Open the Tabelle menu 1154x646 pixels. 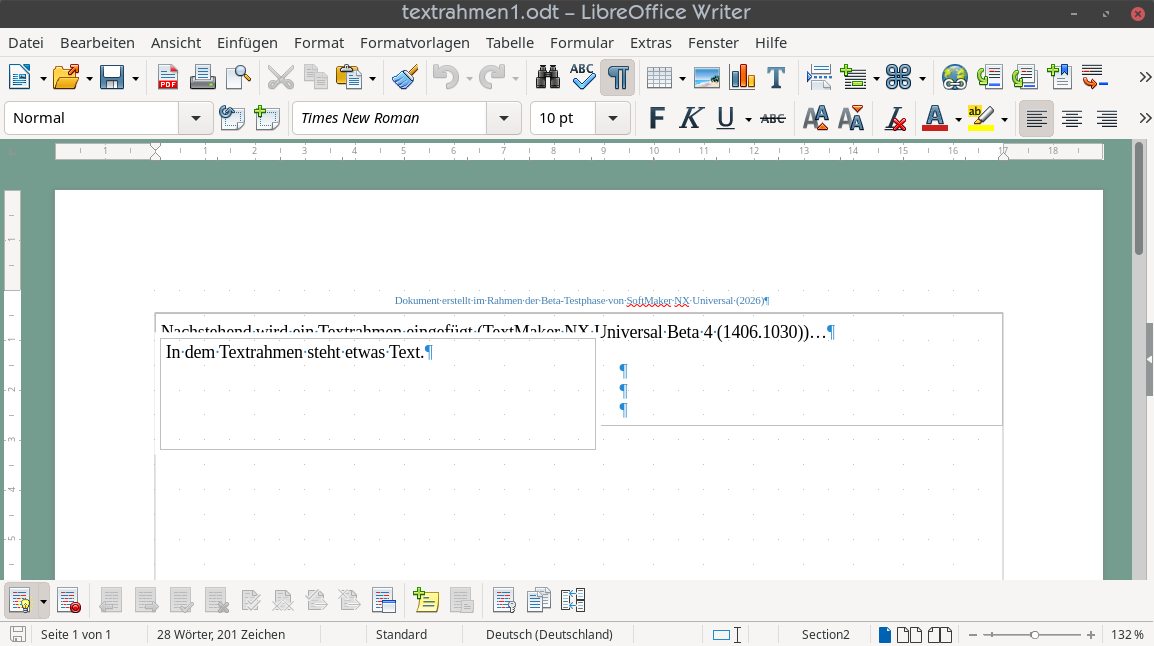tap(510, 43)
